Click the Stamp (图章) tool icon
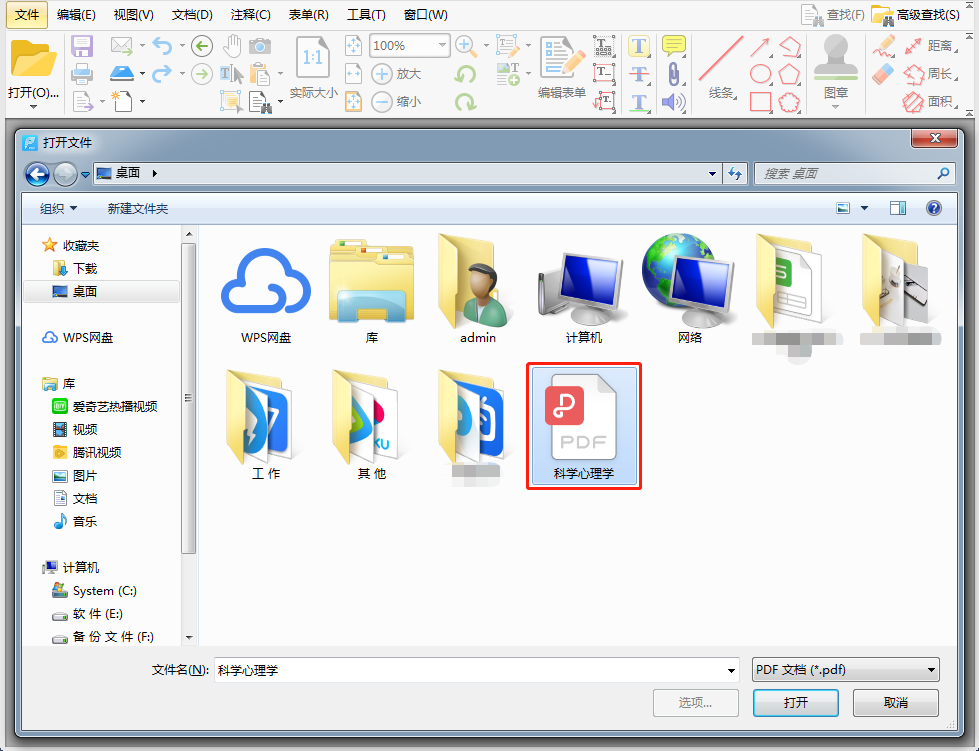Viewport: 979px width, 751px height. [835, 57]
